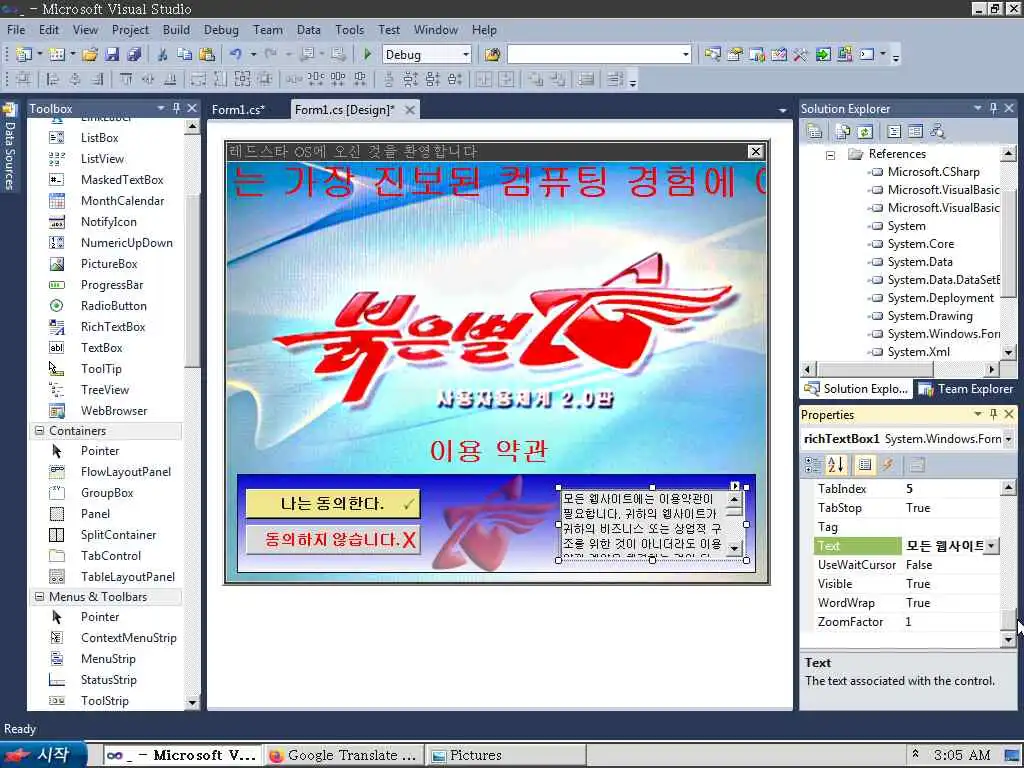Screen dimensions: 1024x768
Task: Click Align Lefts icon in layout toolbar
Action: [x=53, y=80]
